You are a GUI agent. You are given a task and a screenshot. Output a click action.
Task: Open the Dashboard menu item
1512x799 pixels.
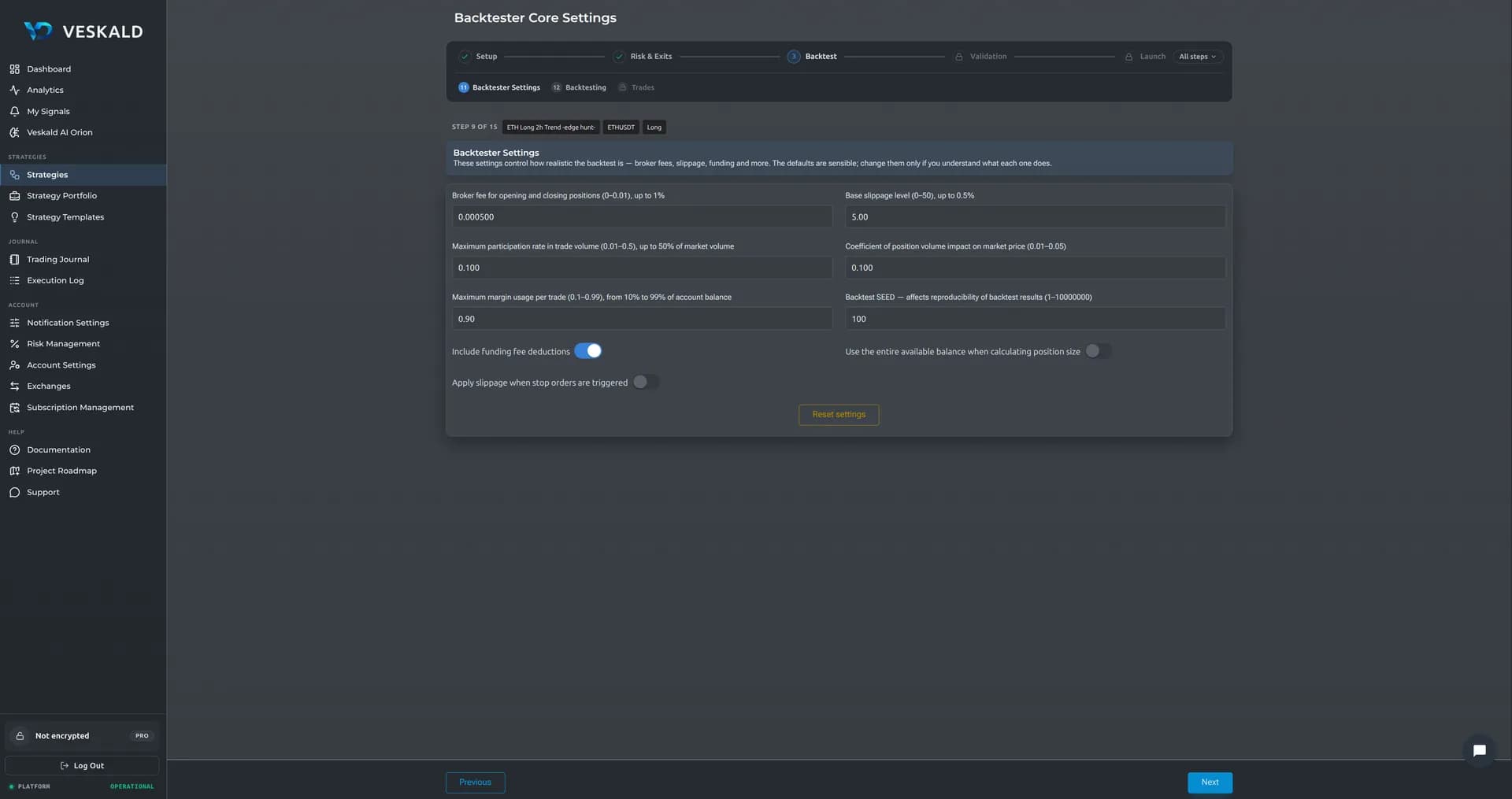coord(83,69)
